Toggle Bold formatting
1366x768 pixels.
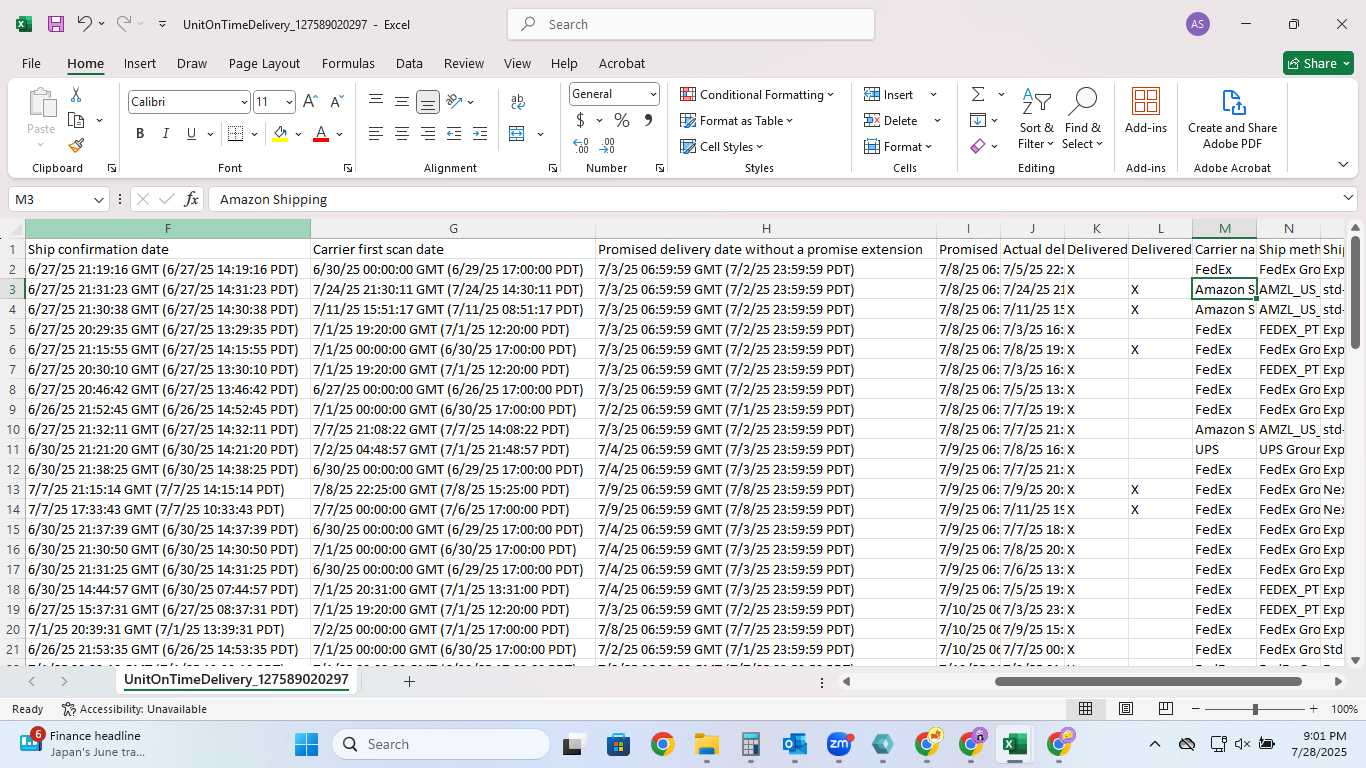(x=140, y=134)
